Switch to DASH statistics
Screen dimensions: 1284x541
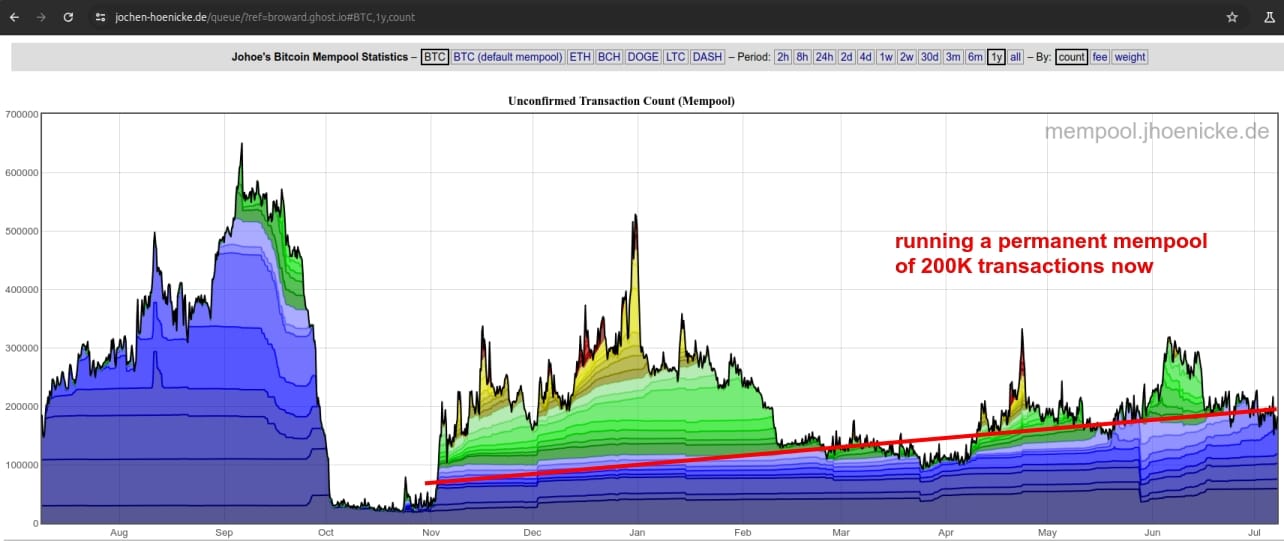pos(707,57)
